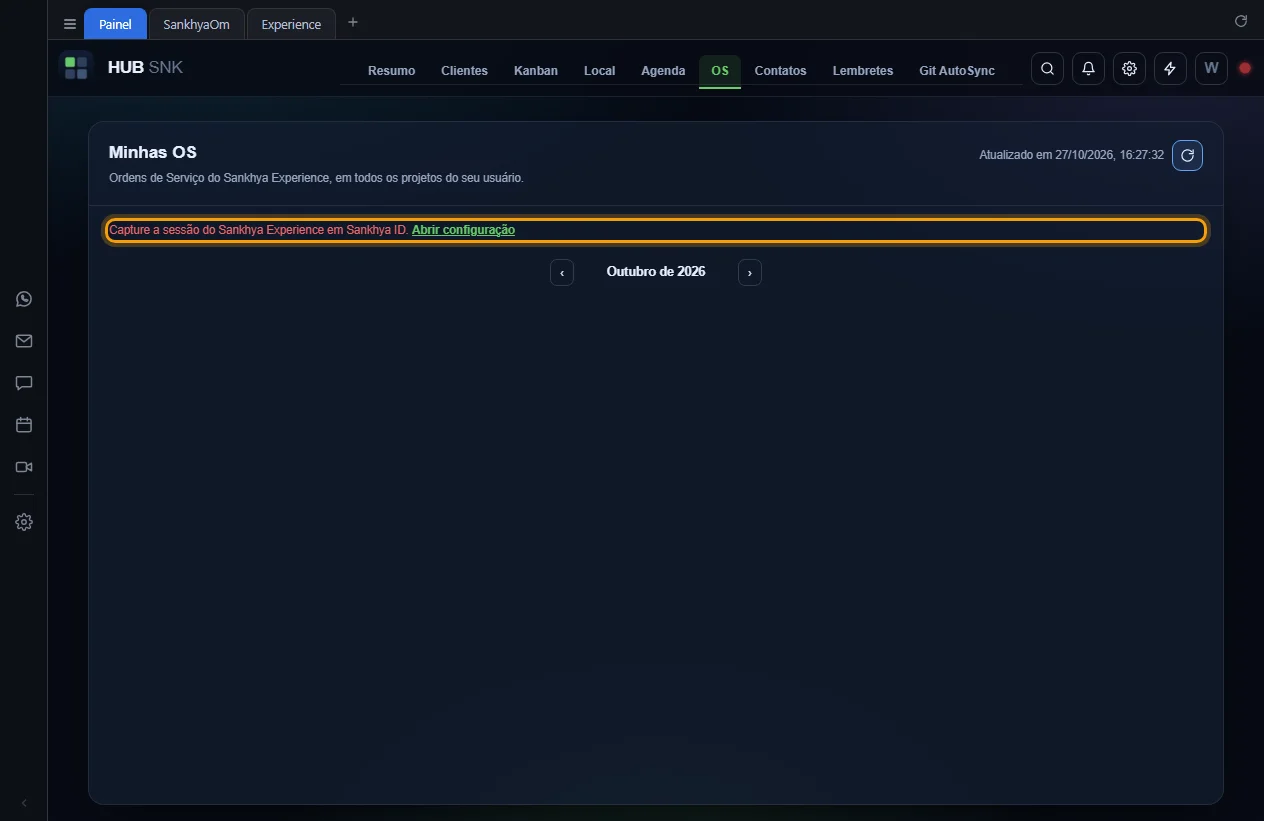Add a new tab with plus icon
This screenshot has height=821, width=1264.
[353, 22]
